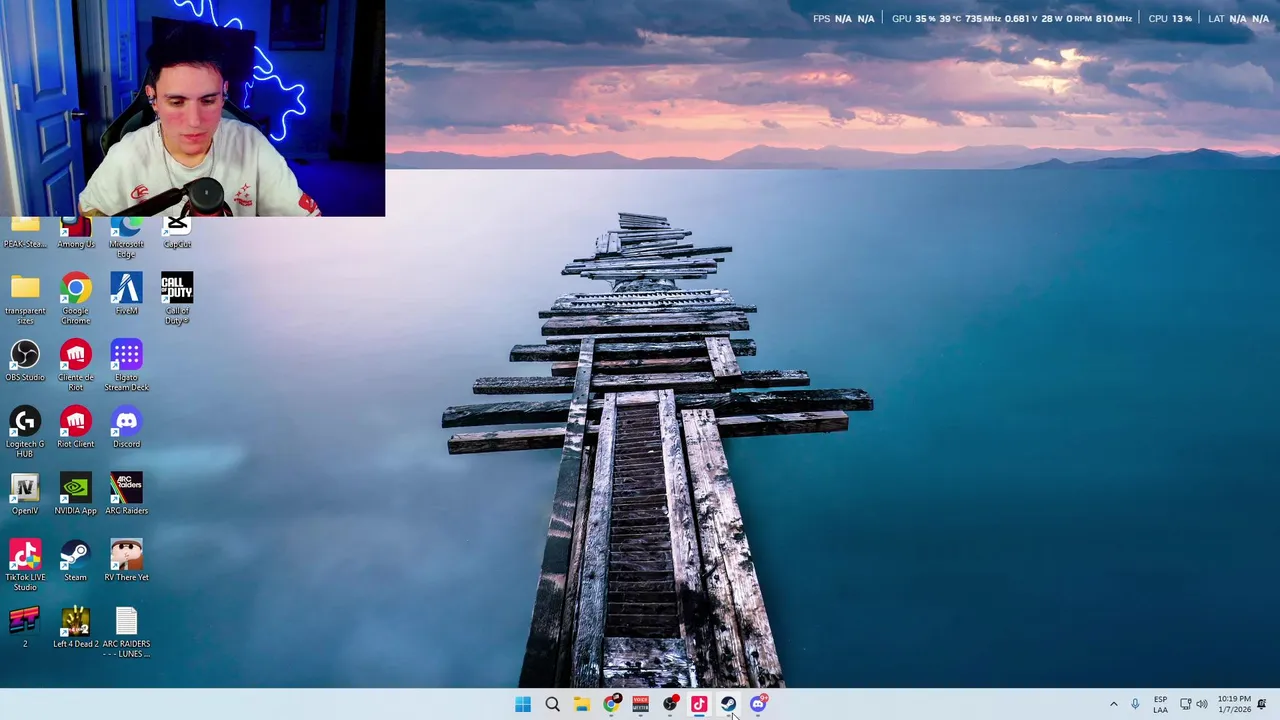Screen dimensions: 1280x720
Task: Switch to Steam on the taskbar
Action: pos(728,704)
